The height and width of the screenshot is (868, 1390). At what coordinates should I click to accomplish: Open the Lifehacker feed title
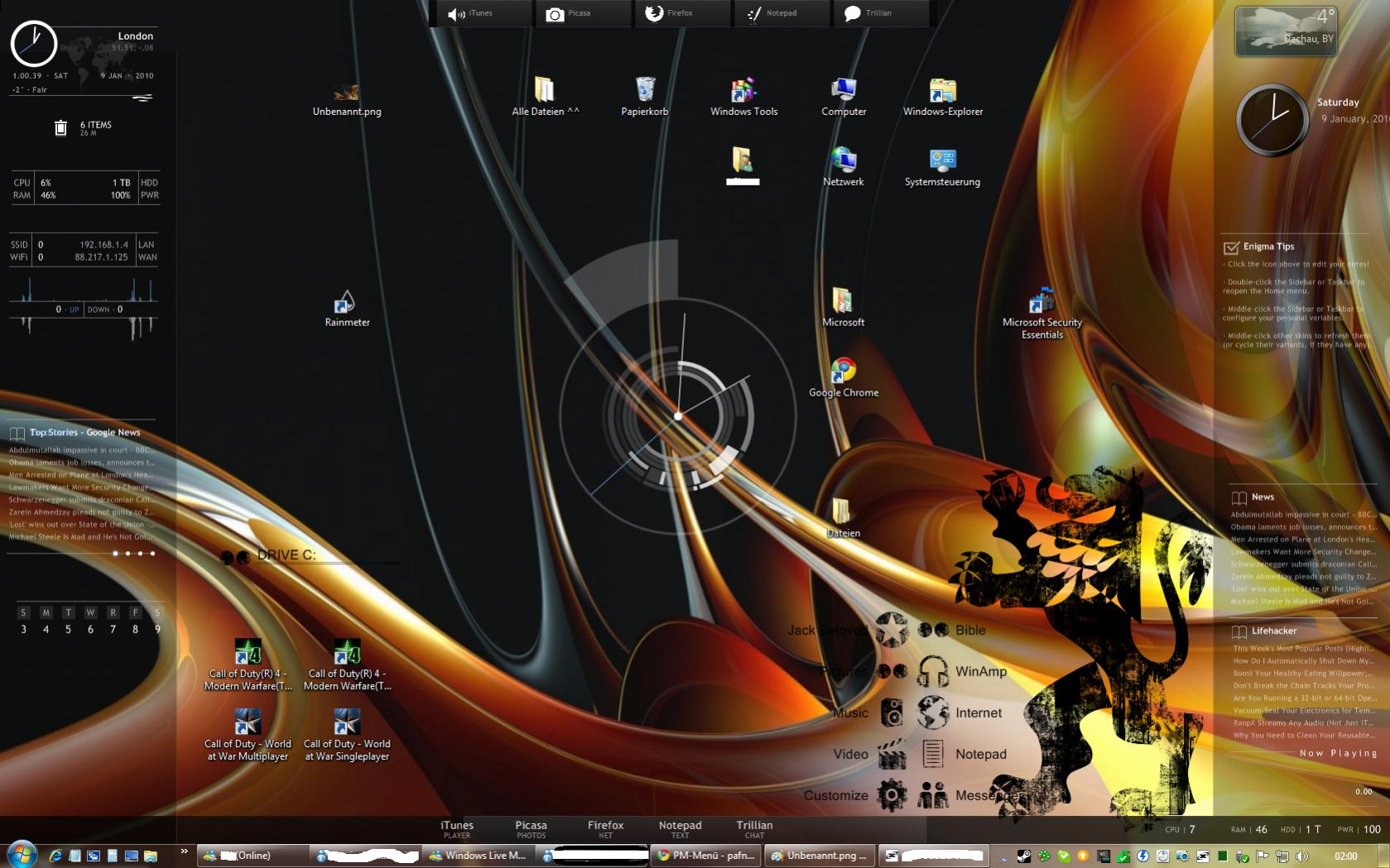click(x=1274, y=631)
